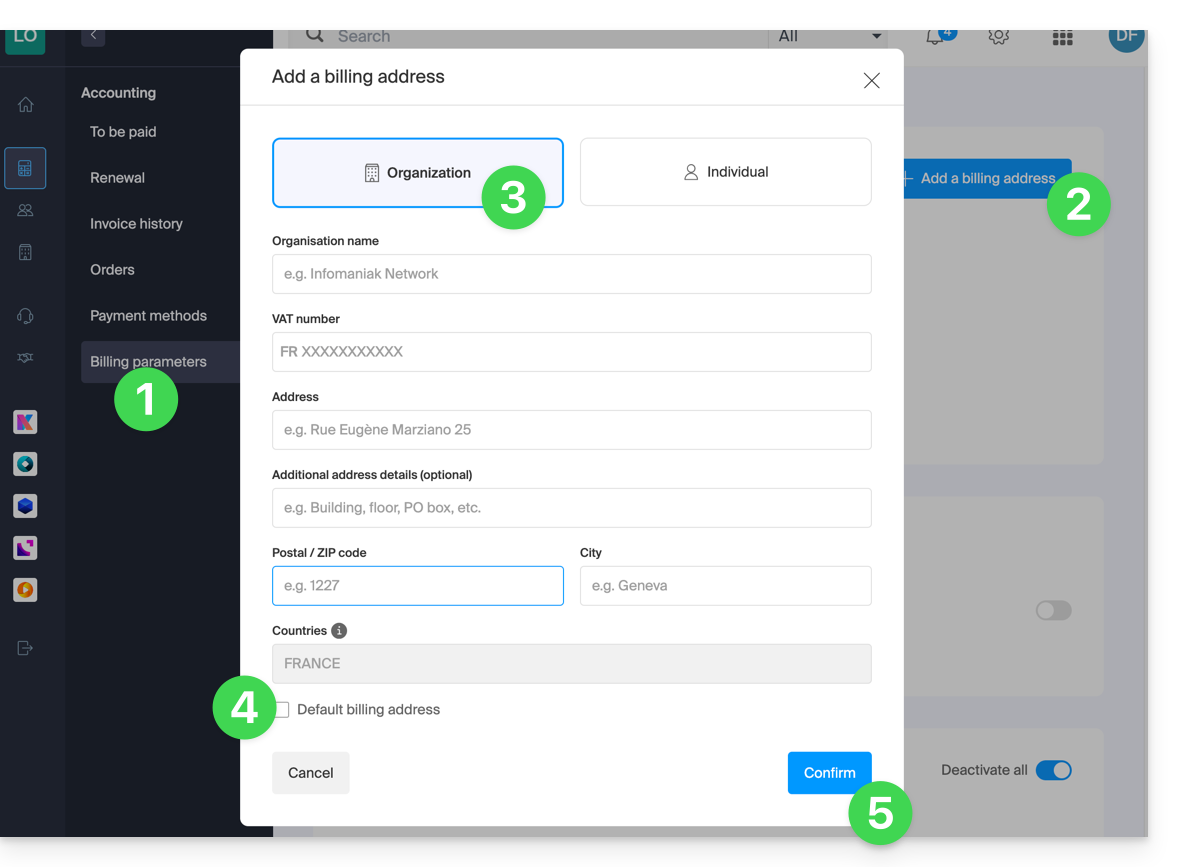The width and height of the screenshot is (1178, 867).
Task: Toggle the Deactivate all switch
Action: click(1053, 770)
